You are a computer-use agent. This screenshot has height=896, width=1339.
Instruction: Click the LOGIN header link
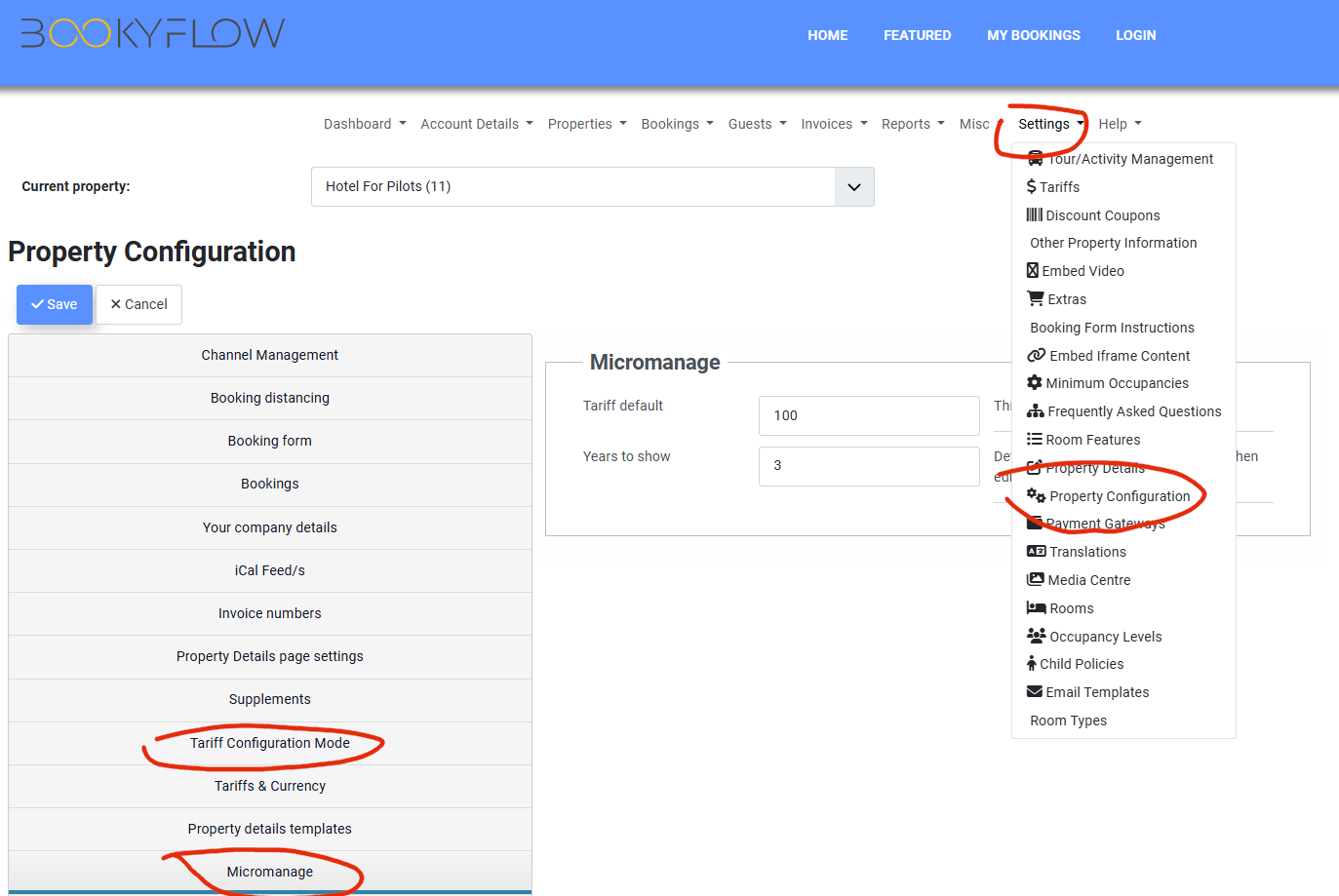point(1136,35)
